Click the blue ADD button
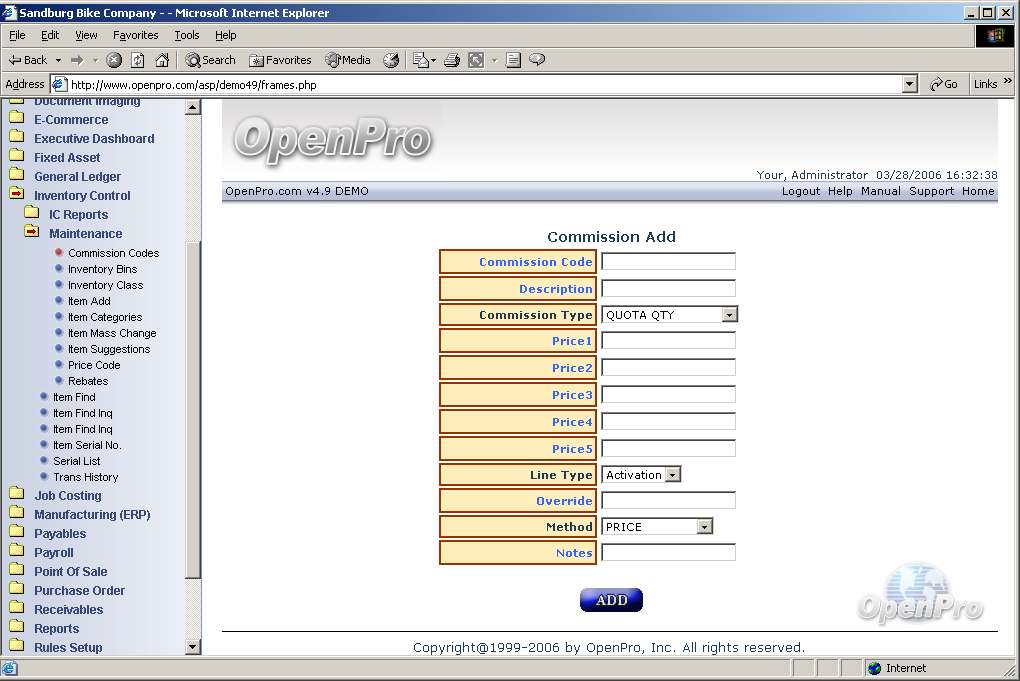 coord(611,600)
